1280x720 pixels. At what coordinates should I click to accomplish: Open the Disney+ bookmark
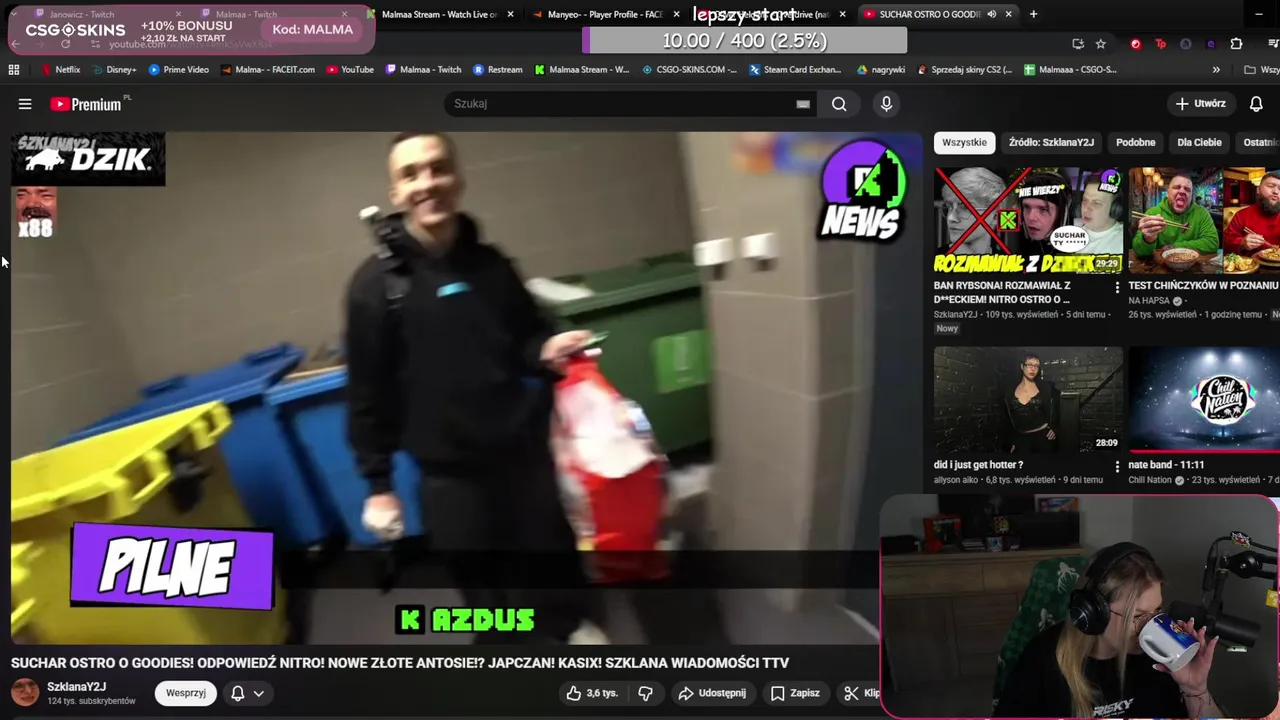(114, 70)
